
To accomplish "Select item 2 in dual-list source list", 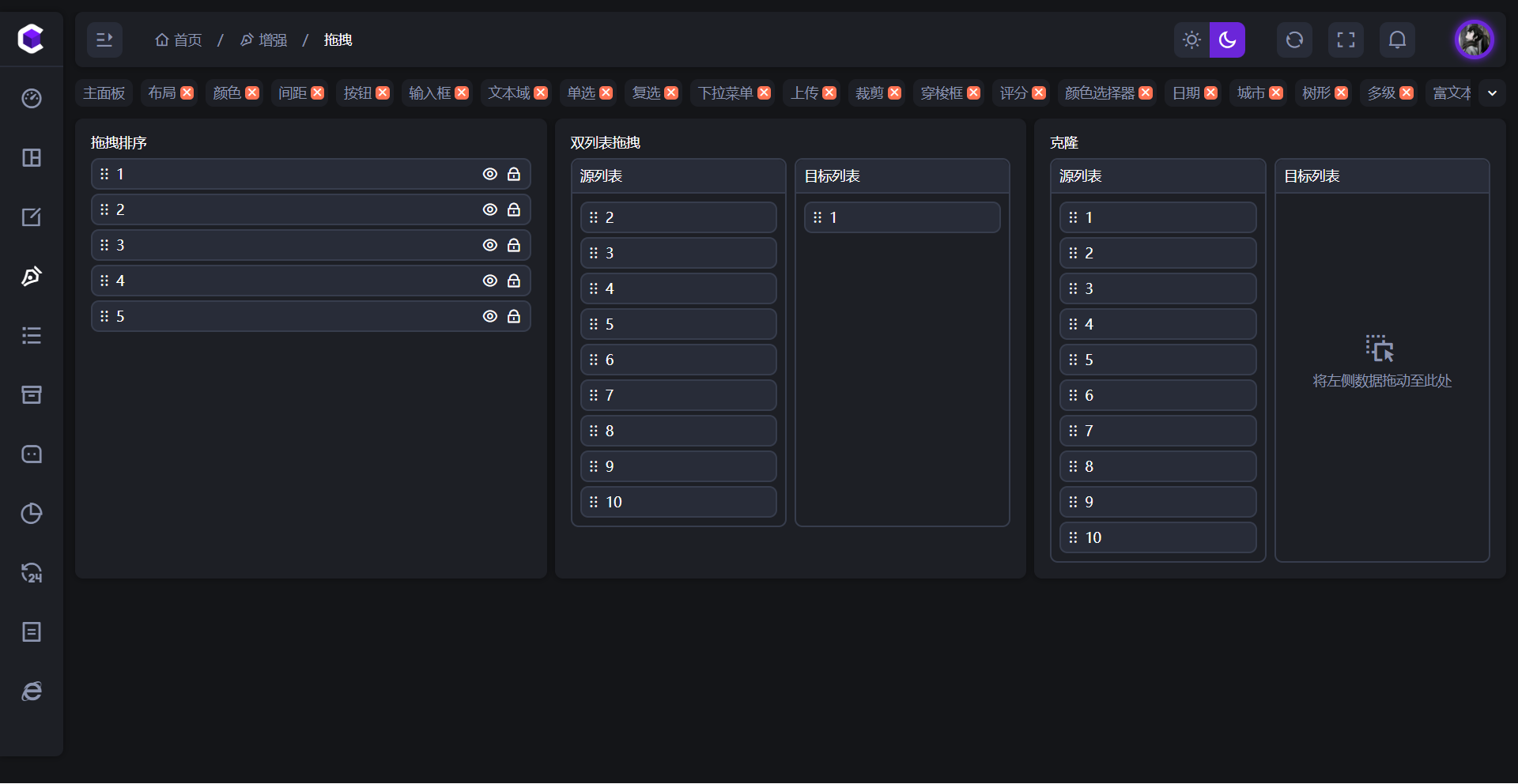I will [x=678, y=217].
